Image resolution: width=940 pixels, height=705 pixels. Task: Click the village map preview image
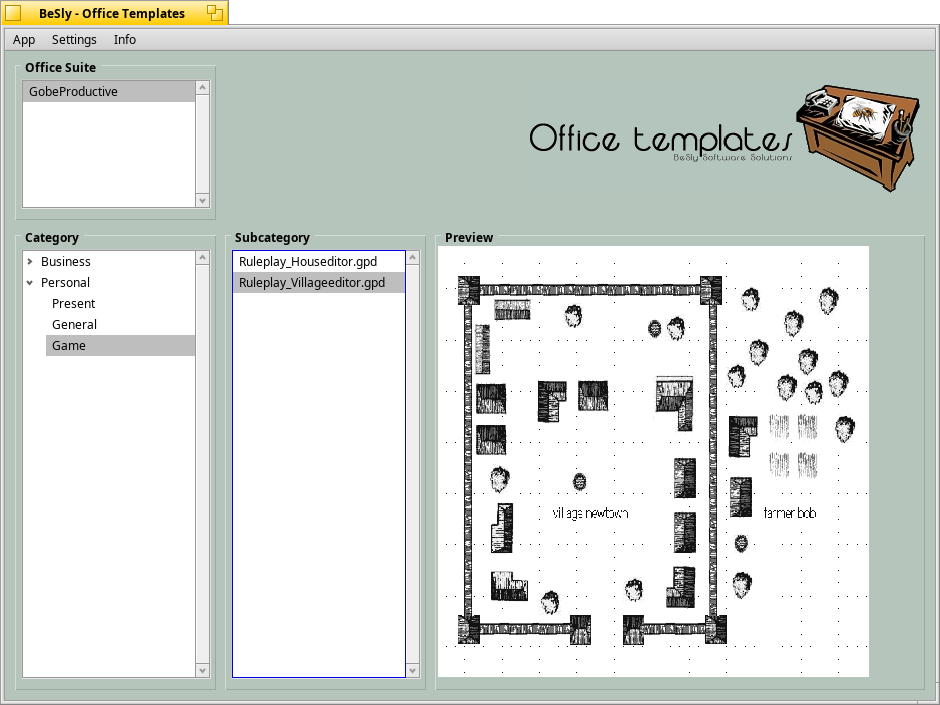(x=653, y=461)
